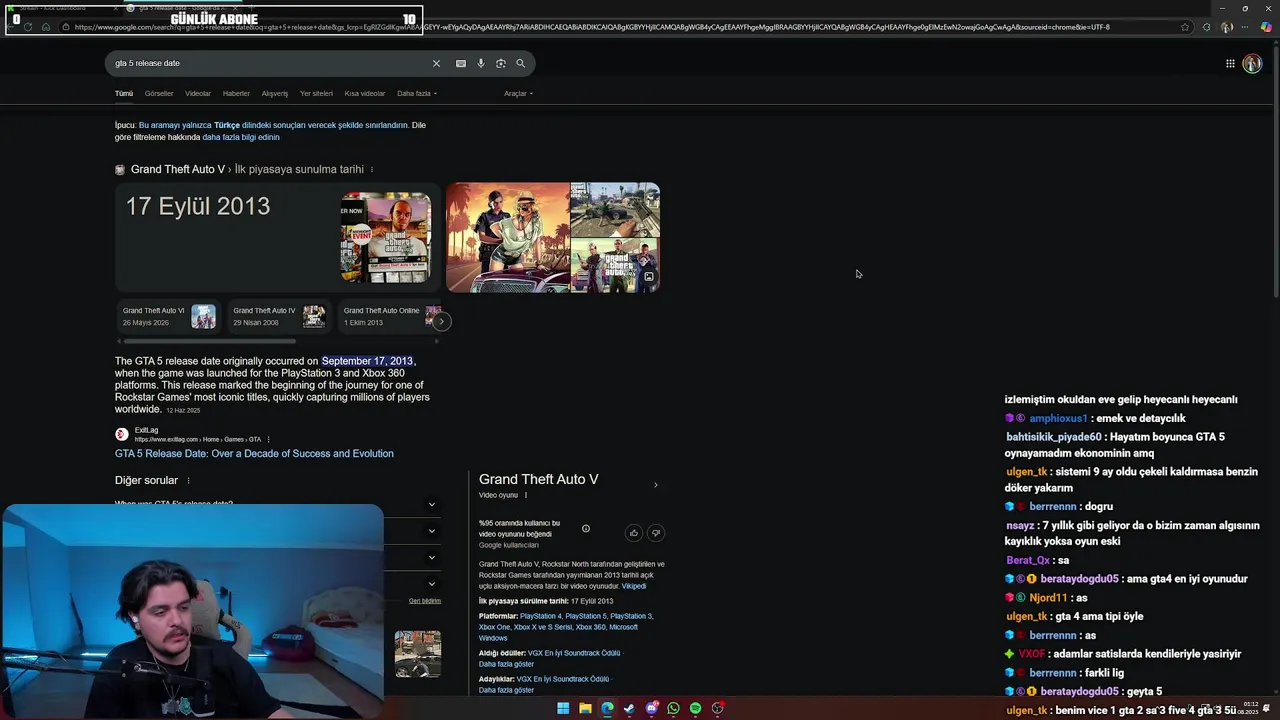Click the 17 Eylül 2013 date
The width and height of the screenshot is (1280, 720).
coord(198,206)
